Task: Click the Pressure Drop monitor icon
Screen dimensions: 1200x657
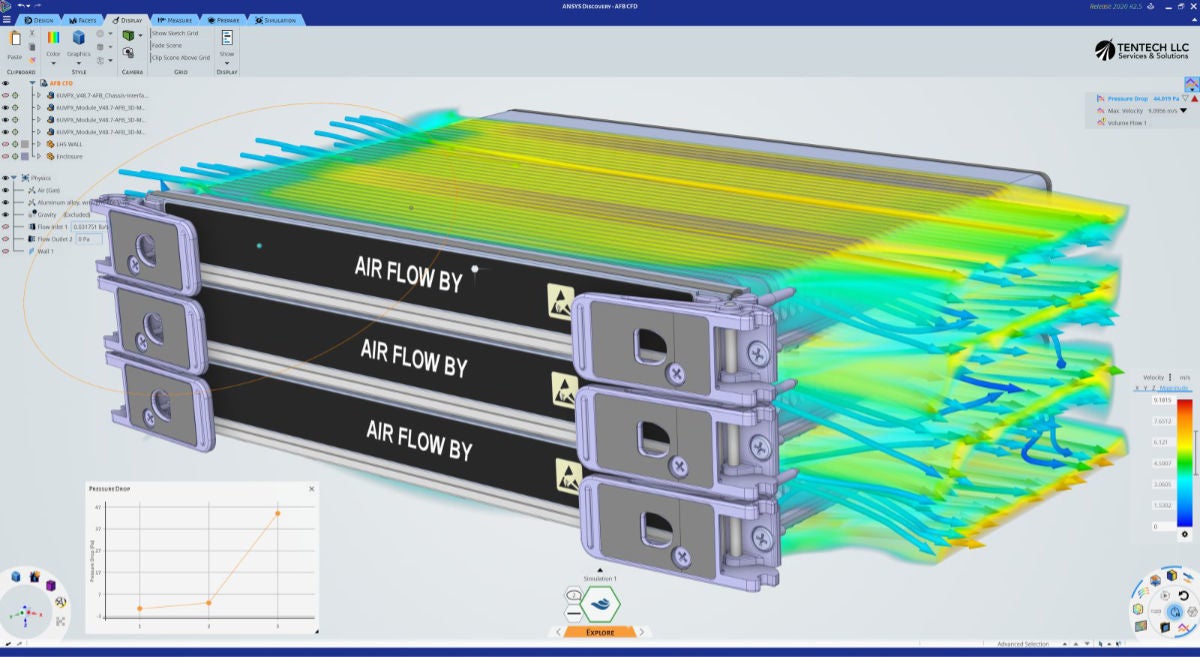Action: click(x=1099, y=99)
